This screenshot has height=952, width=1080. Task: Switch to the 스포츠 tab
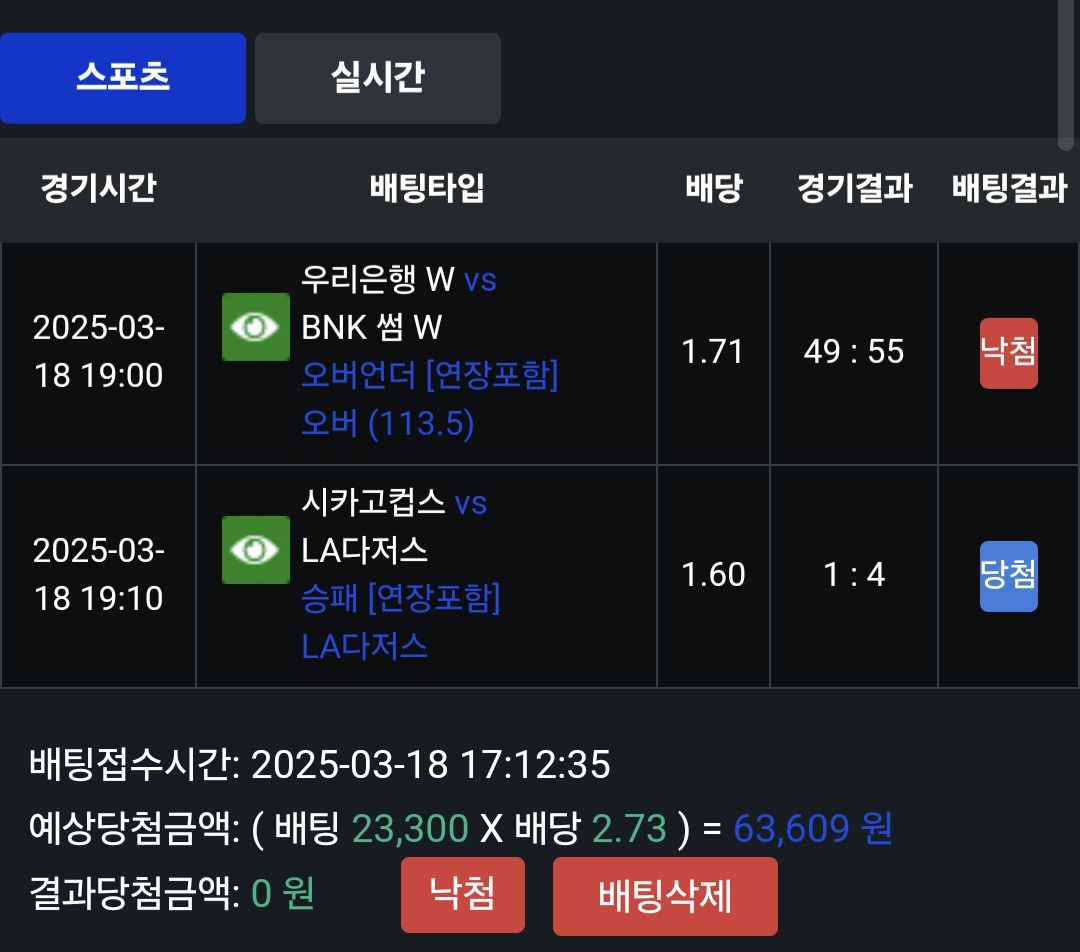pyautogui.click(x=123, y=78)
